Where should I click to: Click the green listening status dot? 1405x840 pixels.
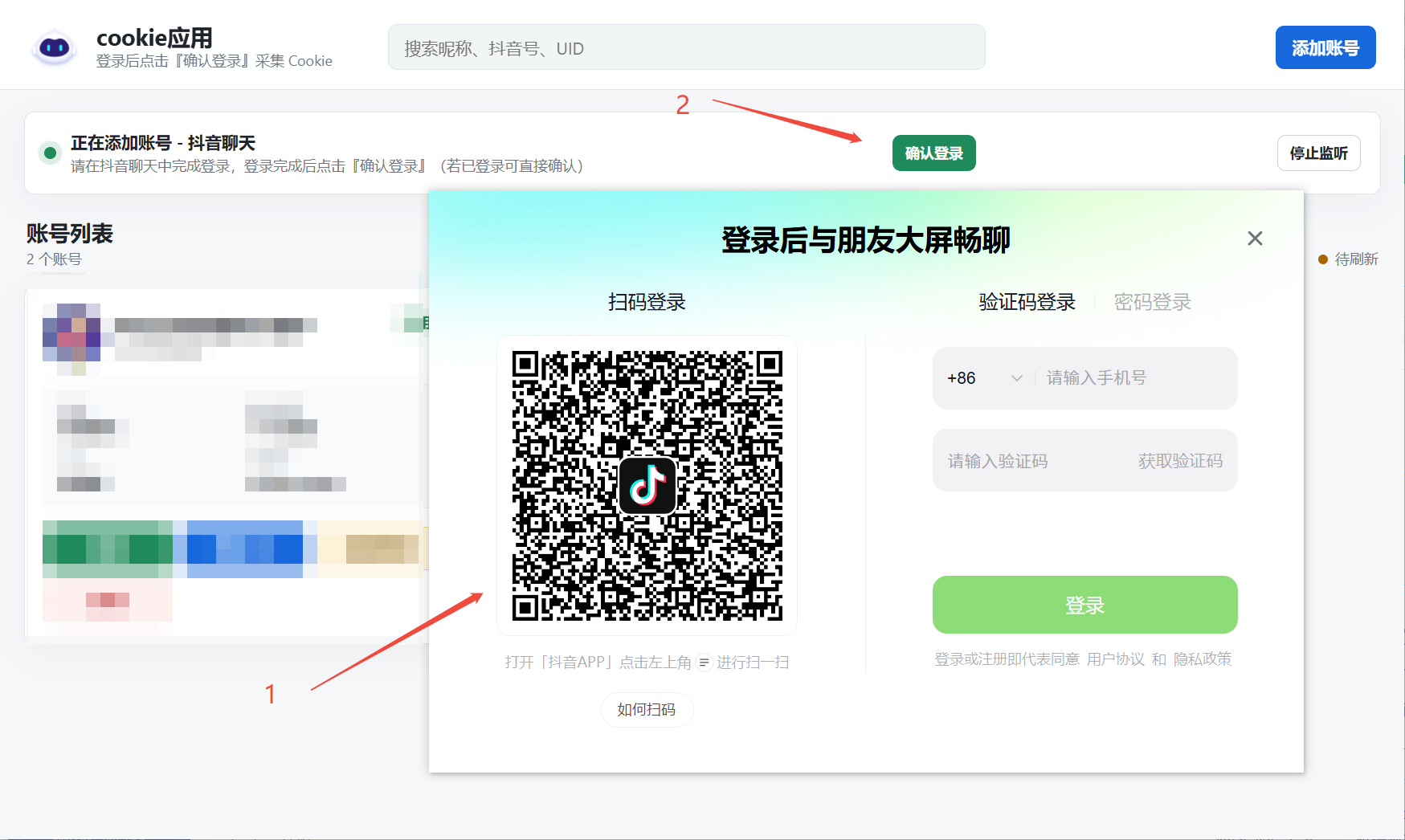pos(50,153)
